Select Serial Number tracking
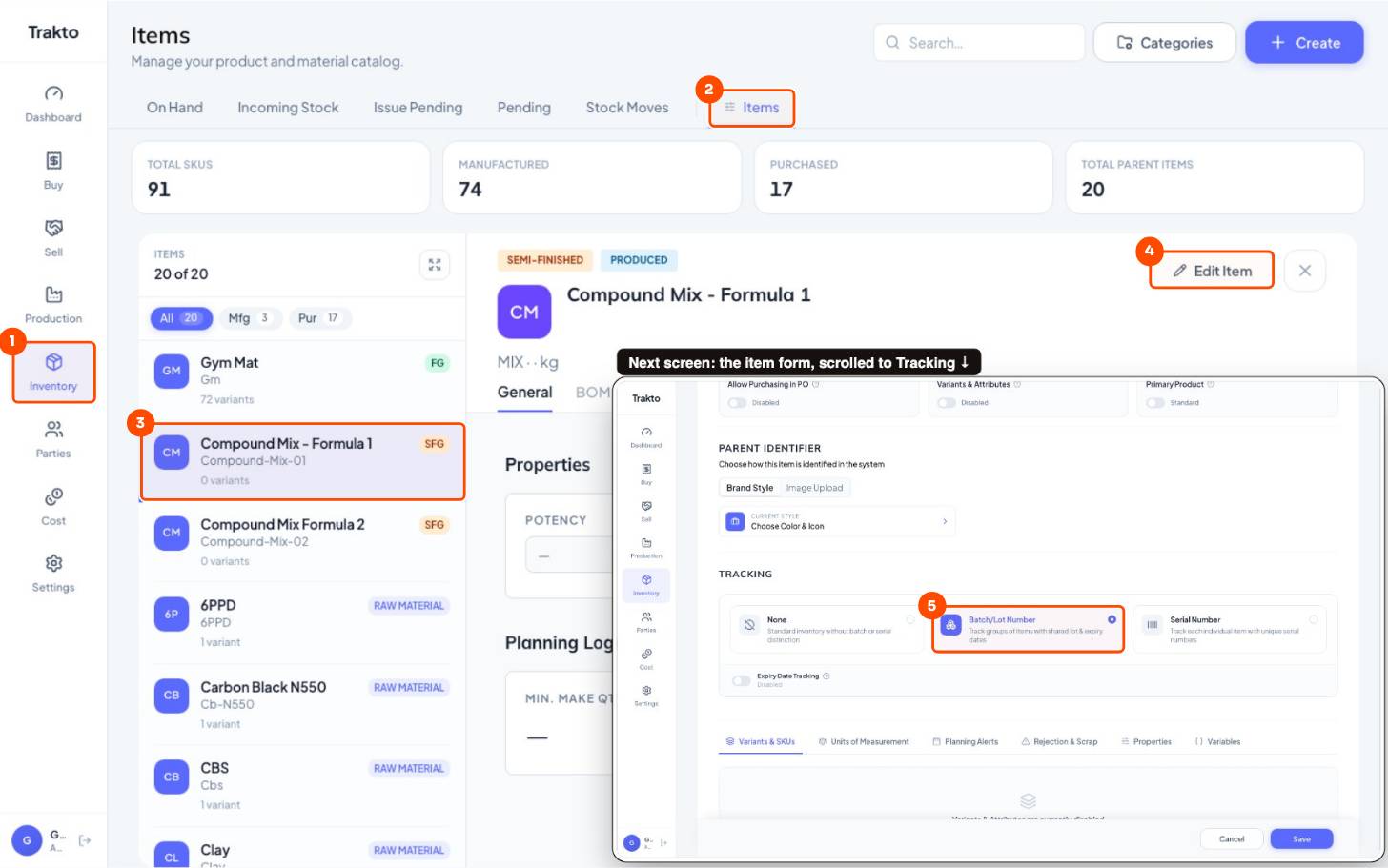 tap(1230, 629)
